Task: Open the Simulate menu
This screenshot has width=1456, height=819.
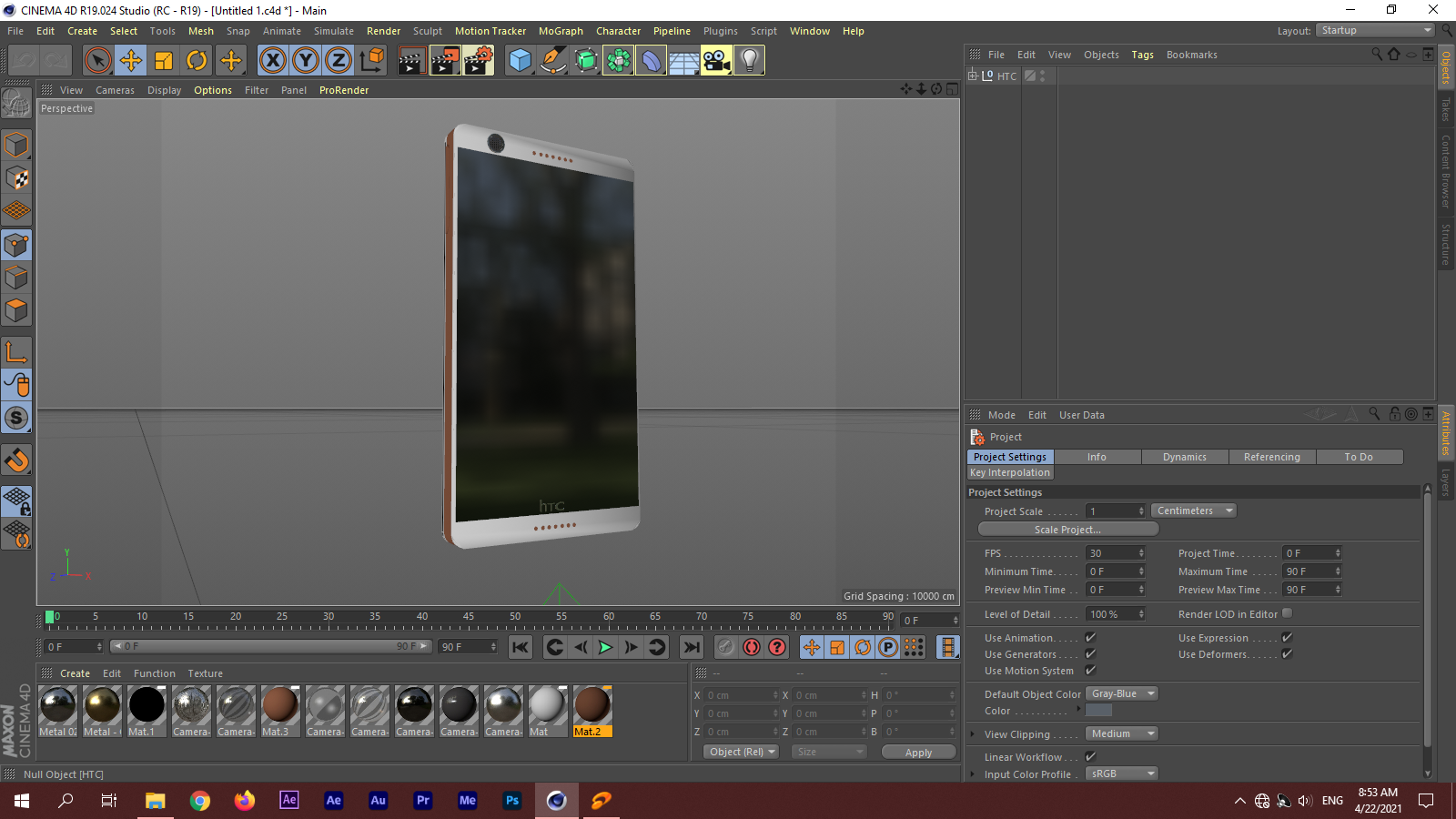Action: (x=334, y=31)
